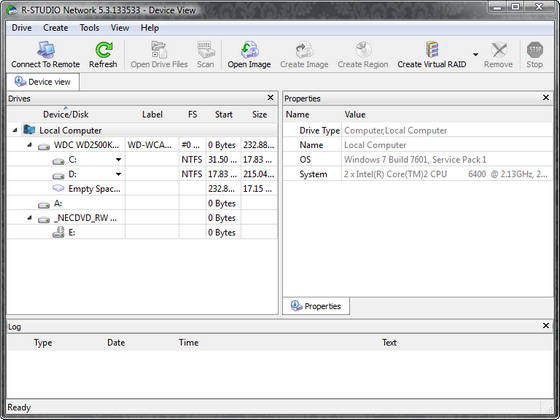Open the dropdown arrow on the D: partition
560x420 pixels.
coord(118,174)
